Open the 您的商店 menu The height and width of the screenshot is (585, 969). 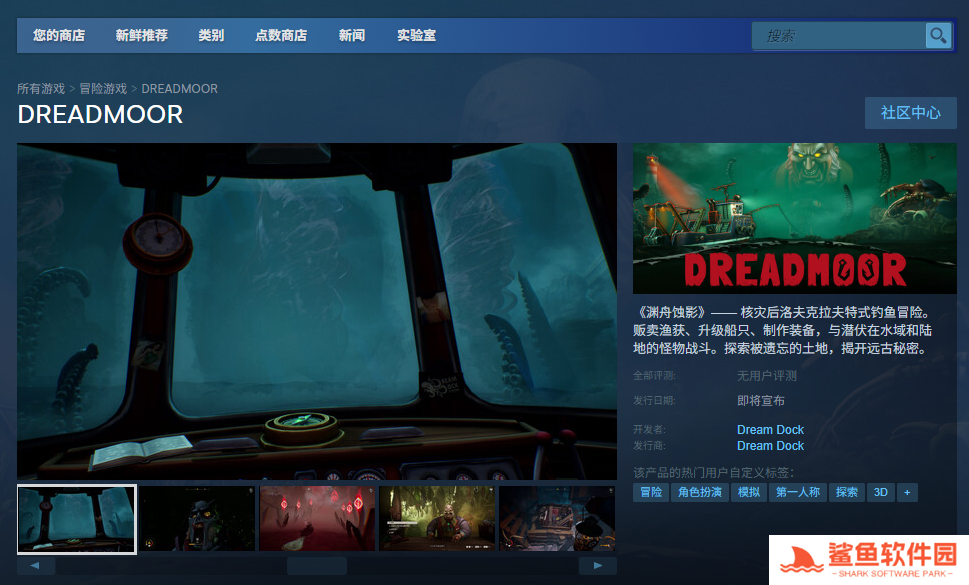59,36
